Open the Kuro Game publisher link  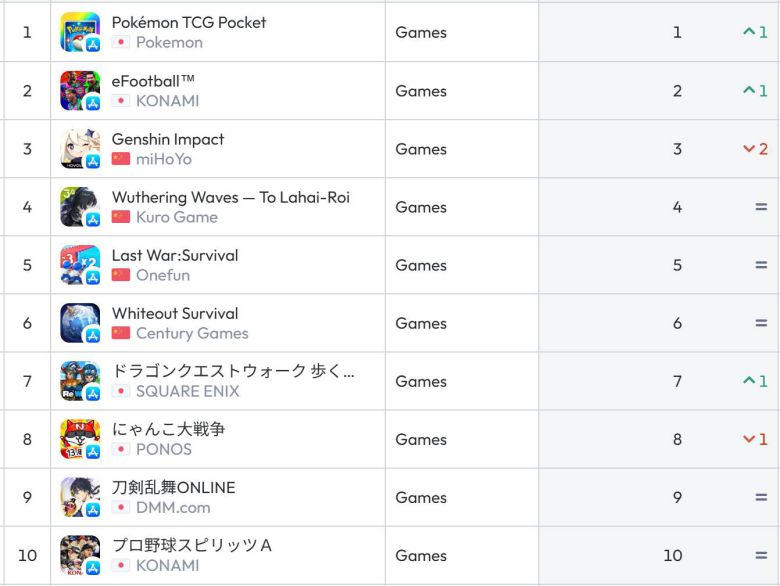point(176,217)
